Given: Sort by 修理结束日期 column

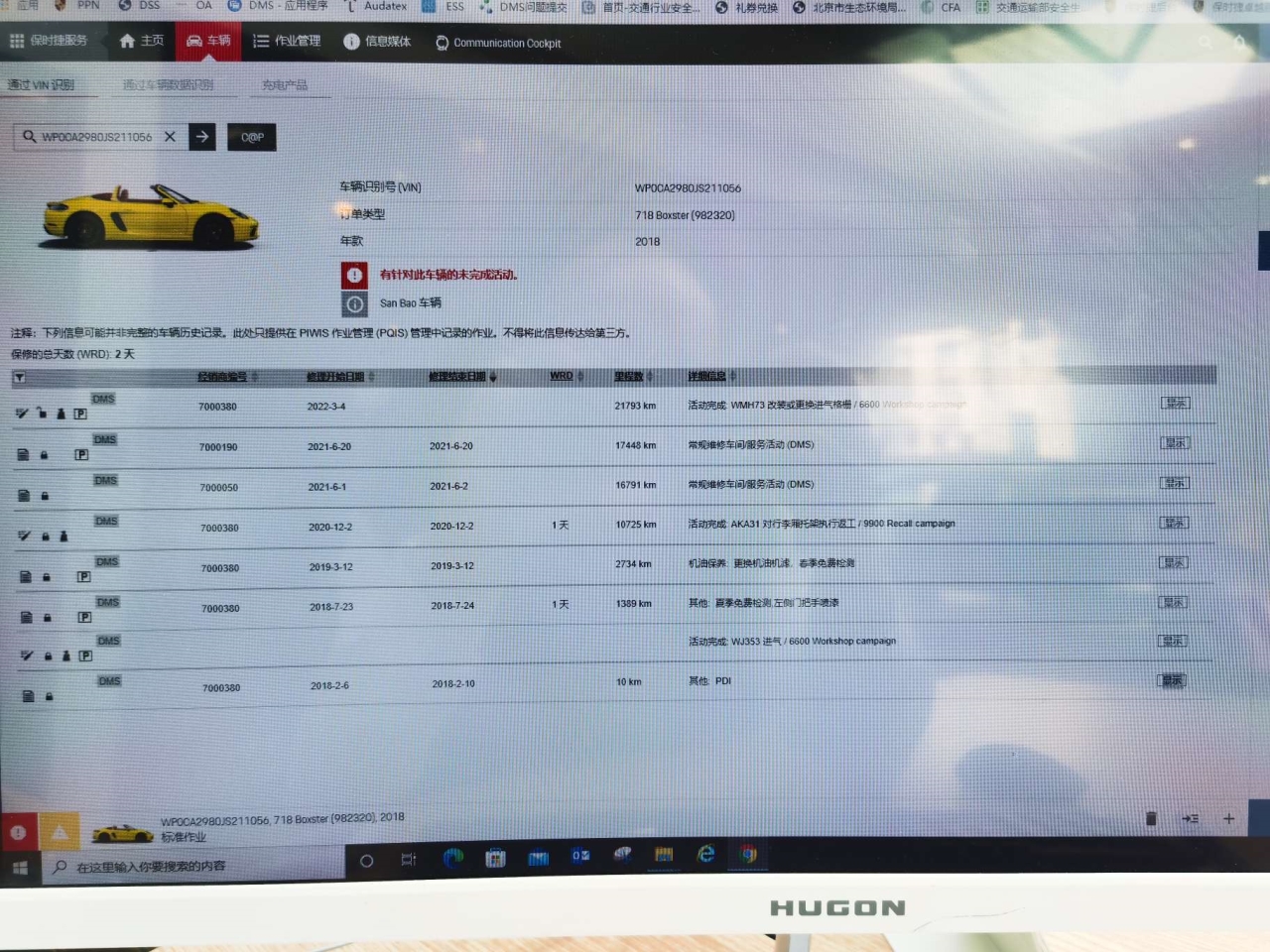Looking at the screenshot, I should click(x=462, y=377).
